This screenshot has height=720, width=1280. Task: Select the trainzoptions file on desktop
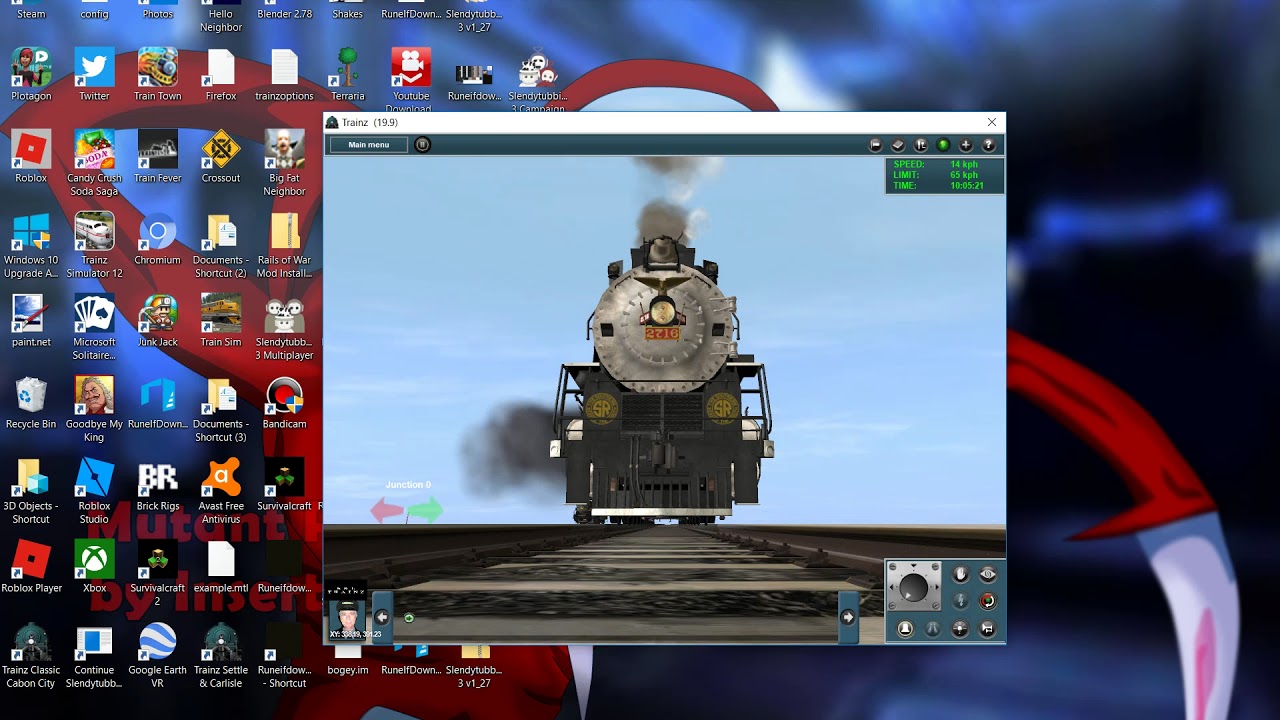(x=284, y=75)
